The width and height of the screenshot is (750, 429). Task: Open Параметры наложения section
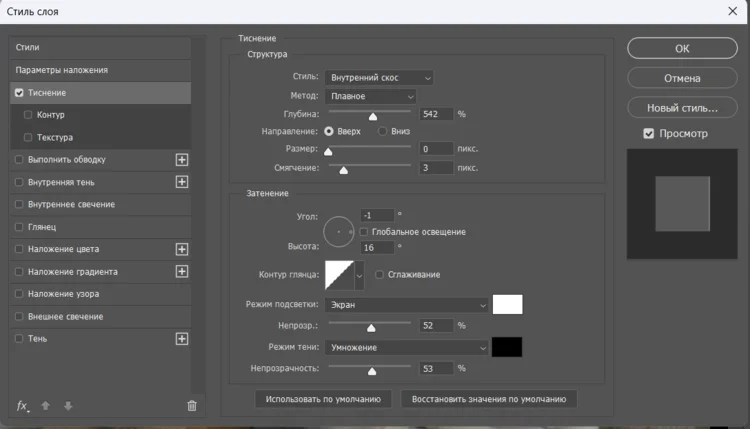(100, 70)
